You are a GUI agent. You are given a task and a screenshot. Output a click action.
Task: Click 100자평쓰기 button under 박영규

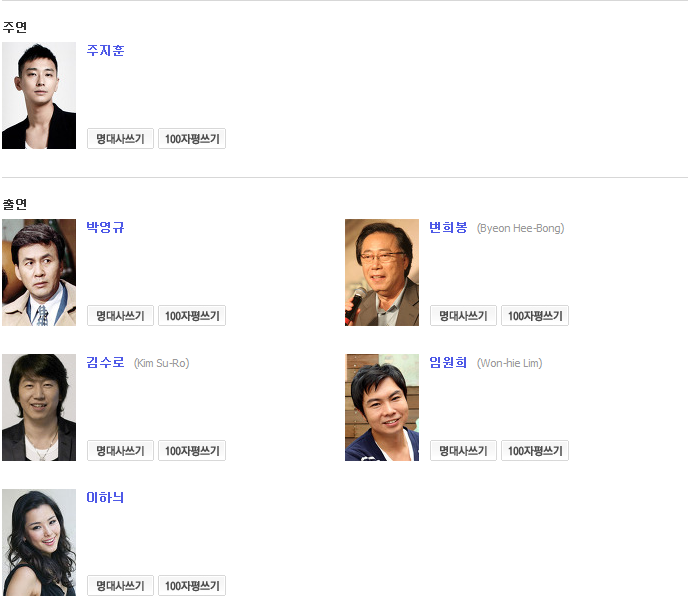coord(192,316)
